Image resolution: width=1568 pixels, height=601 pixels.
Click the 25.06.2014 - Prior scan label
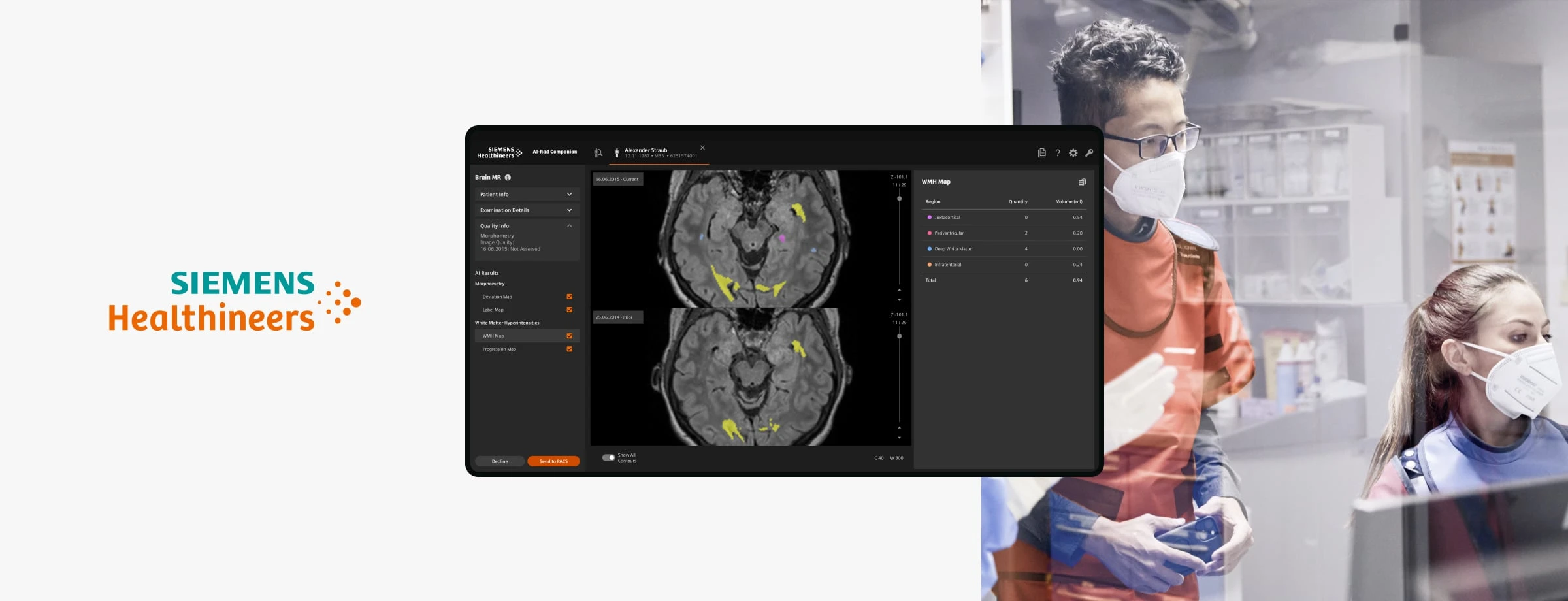point(617,317)
